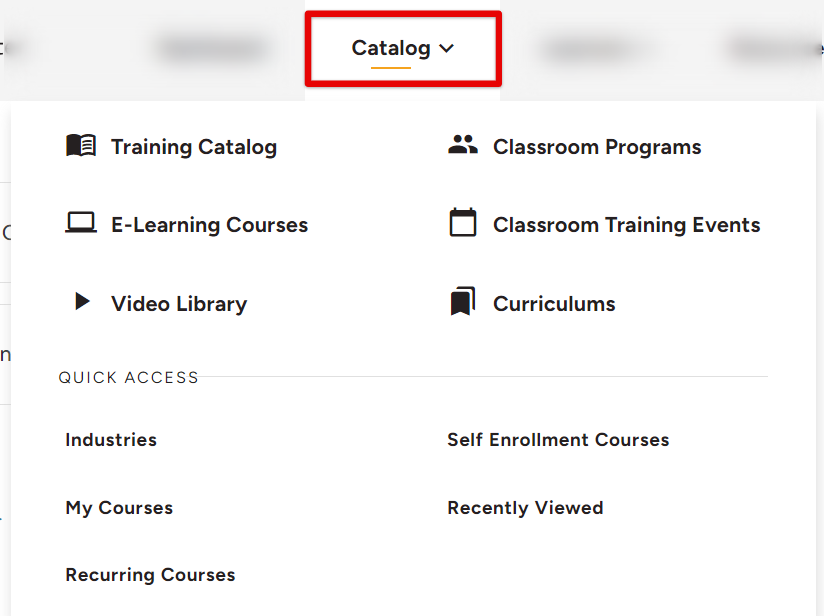824x616 pixels.
Task: Open Video Library from the menu
Action: [179, 304]
